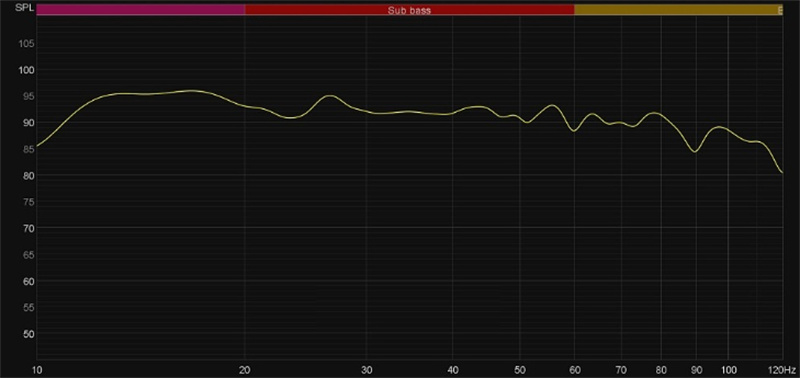Click the 20 Hz x-axis label
The height and width of the screenshot is (378, 800).
(245, 369)
